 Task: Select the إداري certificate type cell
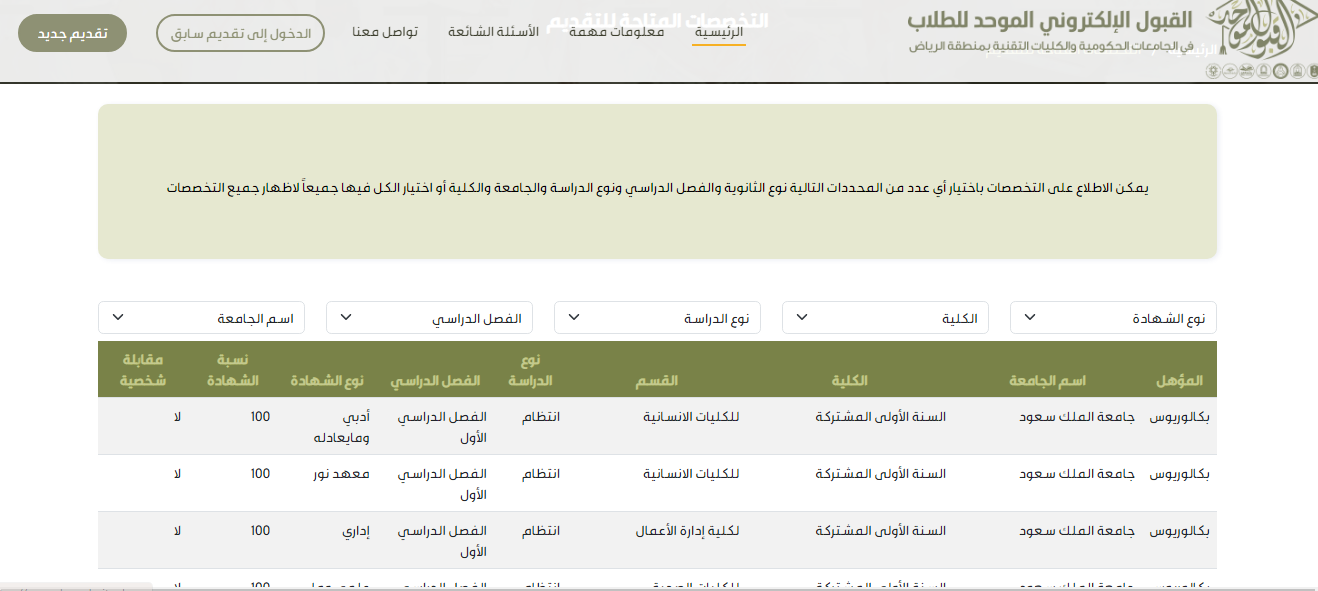point(357,531)
